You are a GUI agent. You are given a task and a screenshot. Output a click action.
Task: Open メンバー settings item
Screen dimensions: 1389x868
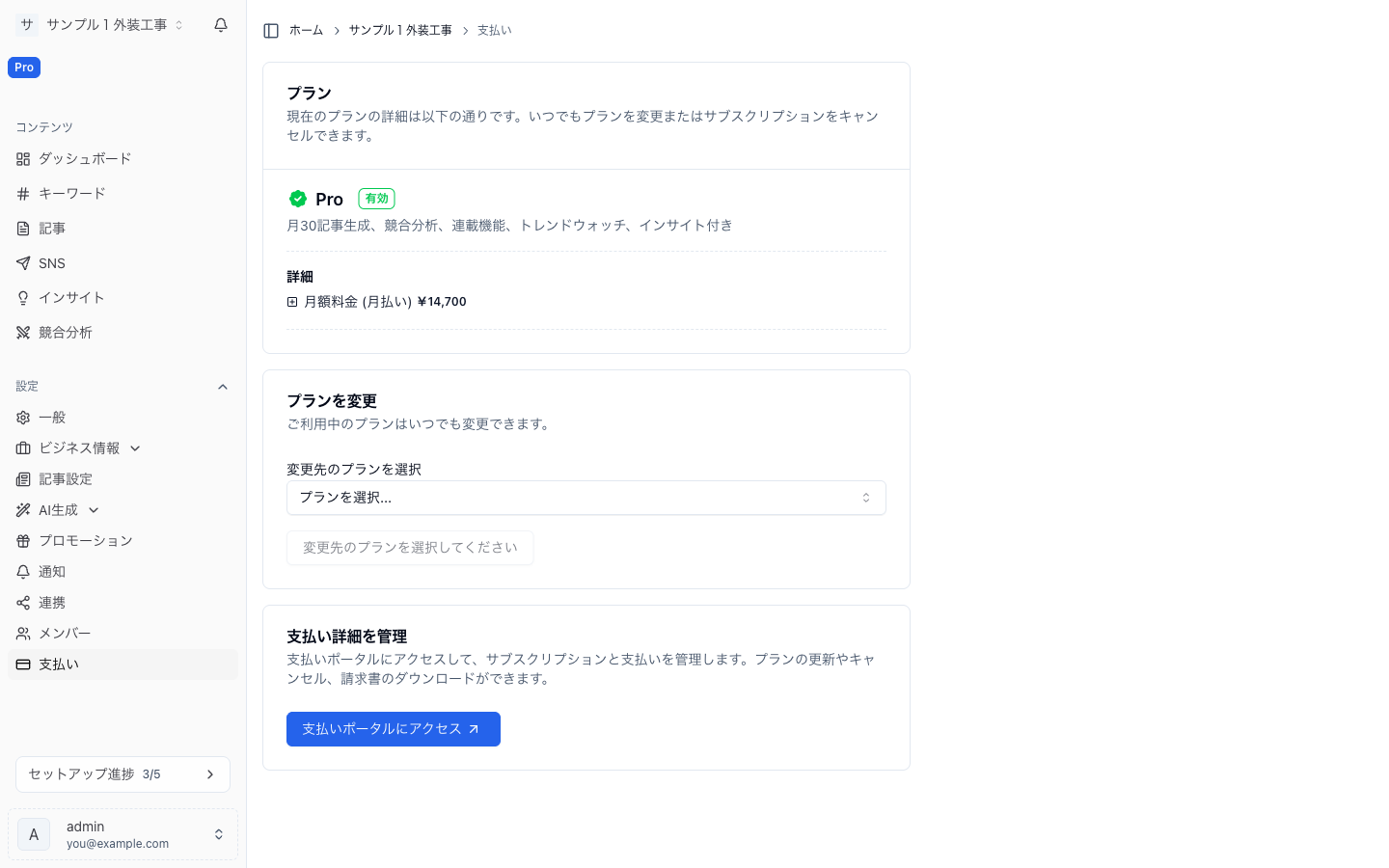(x=123, y=634)
